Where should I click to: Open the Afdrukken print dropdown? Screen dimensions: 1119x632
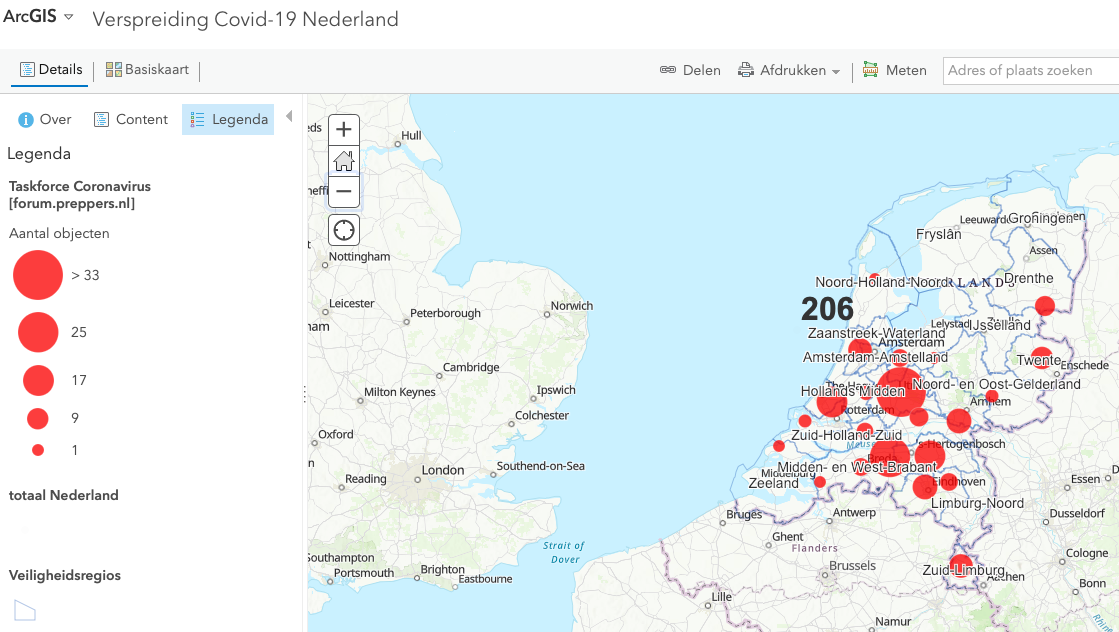pyautogui.click(x=789, y=71)
